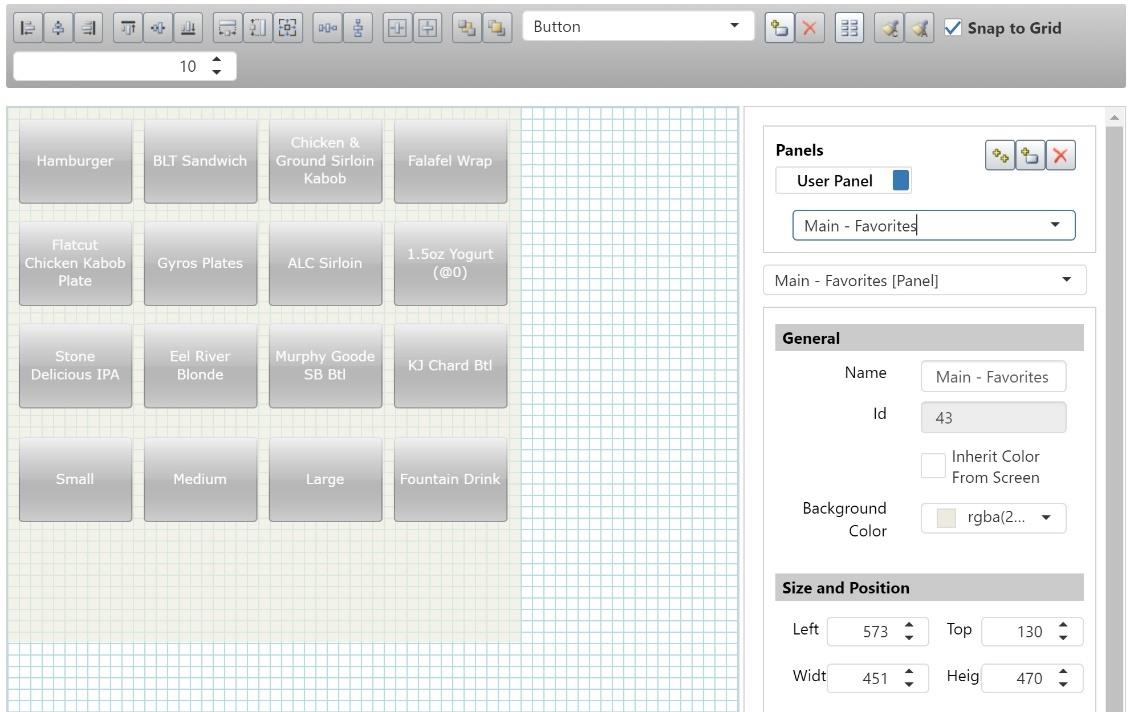Click the brush icon marked C

pyautogui.click(x=889, y=28)
